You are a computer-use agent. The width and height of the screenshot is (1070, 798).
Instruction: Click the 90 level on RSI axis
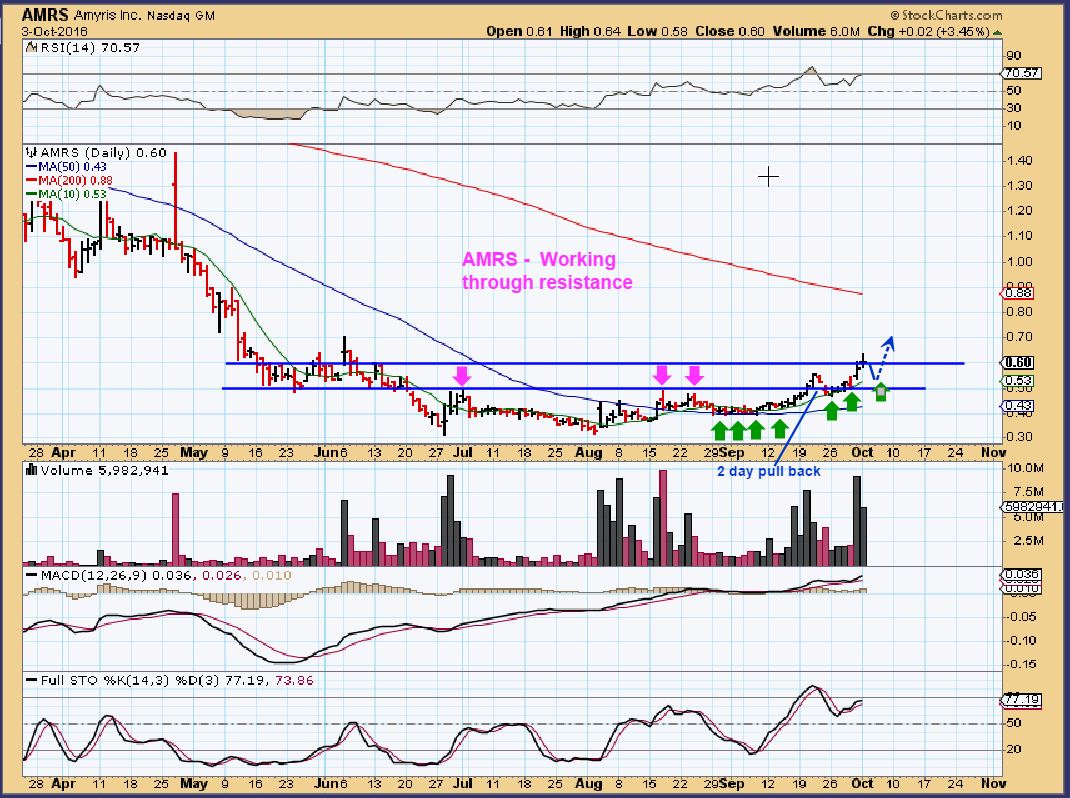pos(1013,56)
